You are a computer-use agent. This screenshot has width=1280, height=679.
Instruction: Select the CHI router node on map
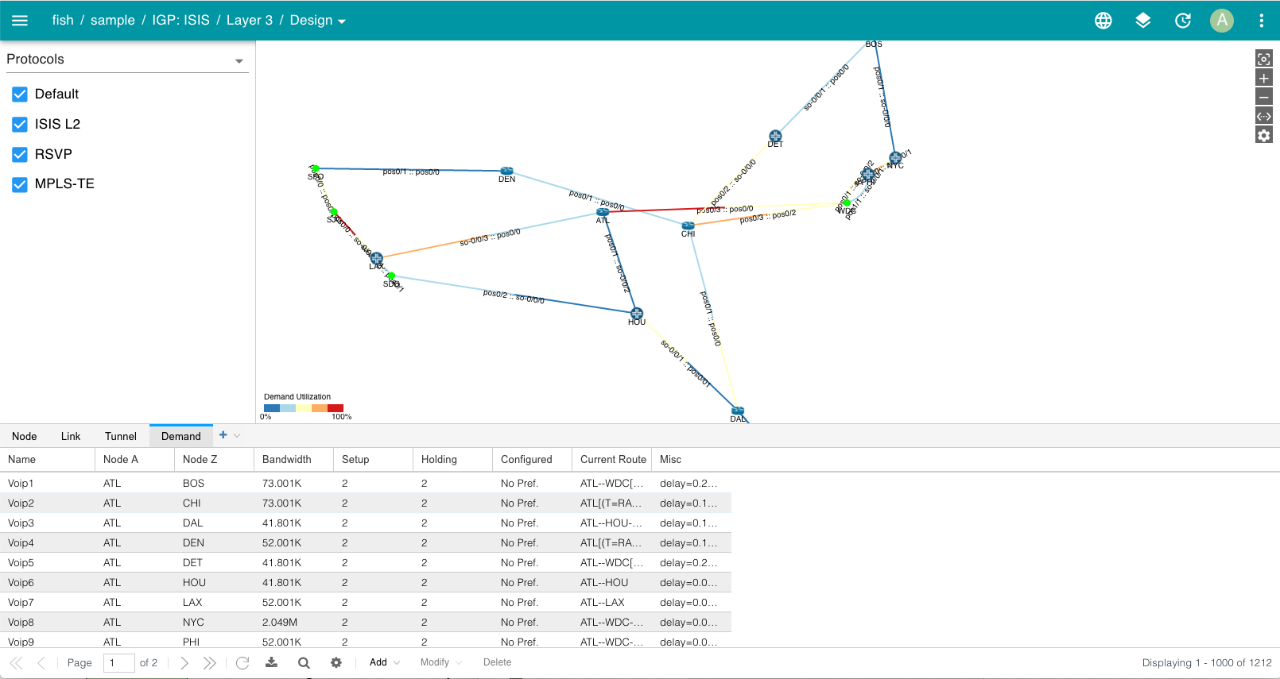[x=688, y=226]
